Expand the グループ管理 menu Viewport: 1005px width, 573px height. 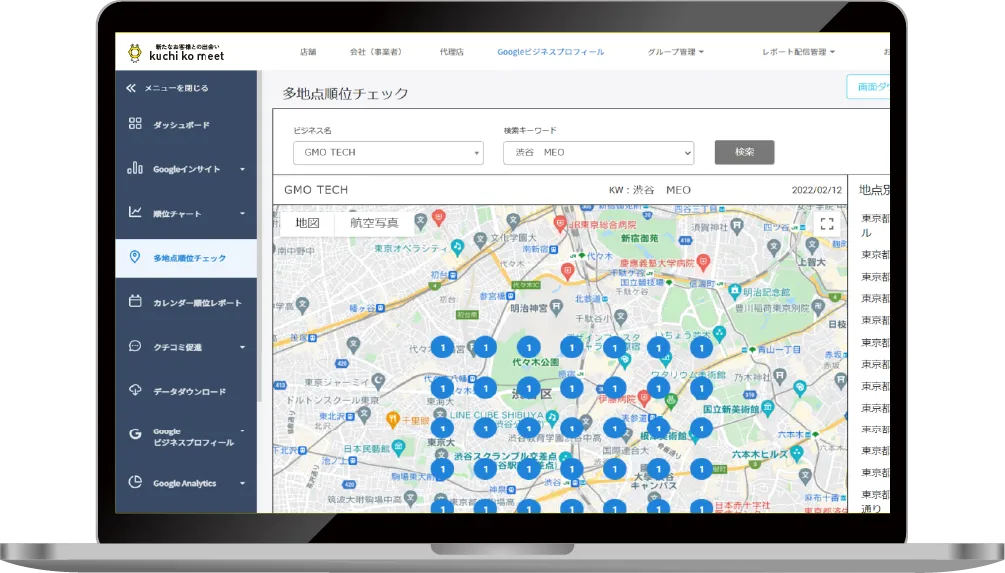(675, 52)
